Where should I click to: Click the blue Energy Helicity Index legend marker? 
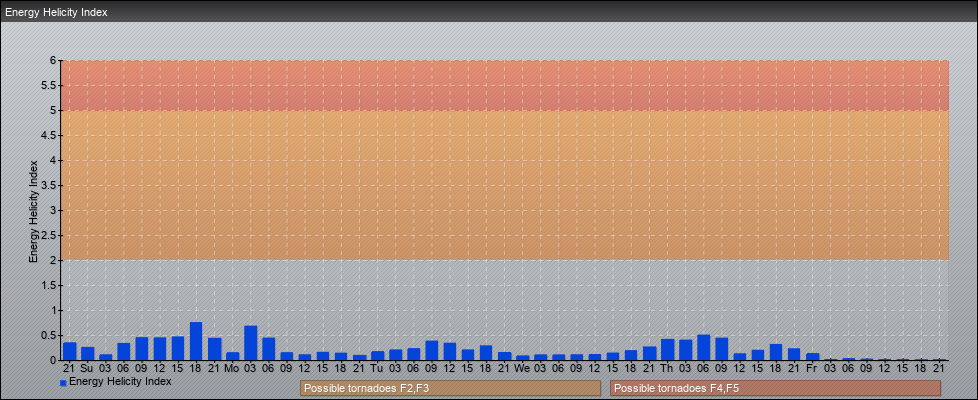coord(63,382)
